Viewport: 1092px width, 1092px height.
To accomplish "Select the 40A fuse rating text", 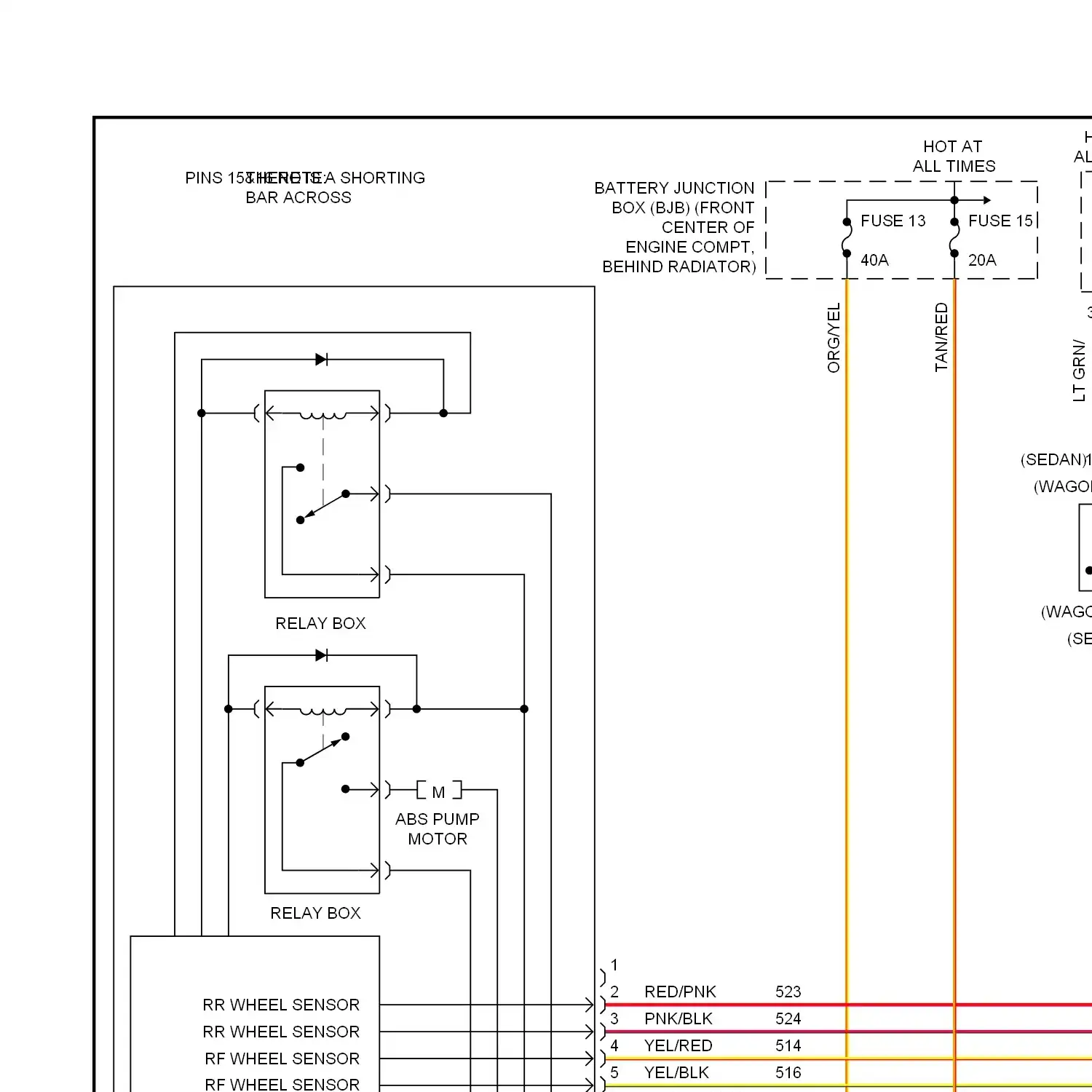I will tap(874, 260).
